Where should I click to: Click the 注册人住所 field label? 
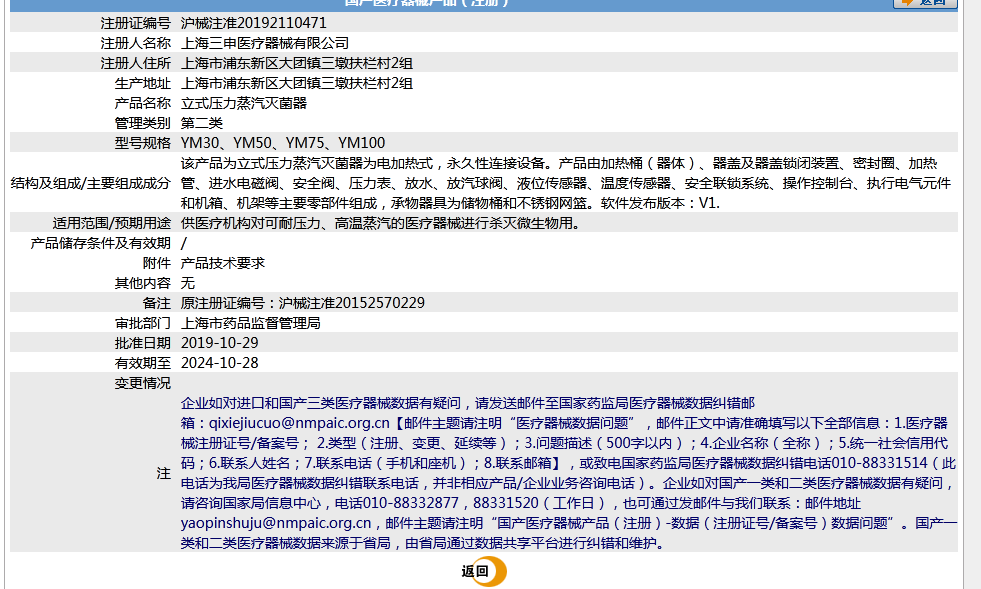136,63
